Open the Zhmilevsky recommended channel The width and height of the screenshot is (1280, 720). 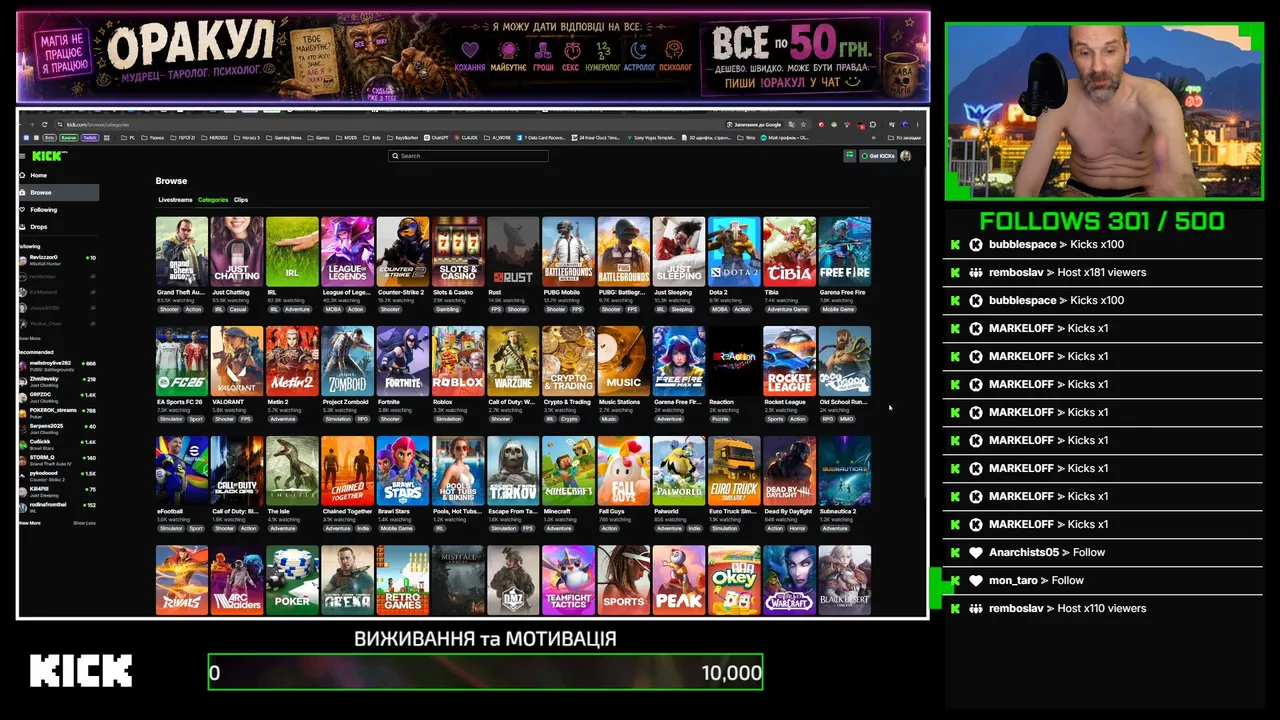point(58,381)
